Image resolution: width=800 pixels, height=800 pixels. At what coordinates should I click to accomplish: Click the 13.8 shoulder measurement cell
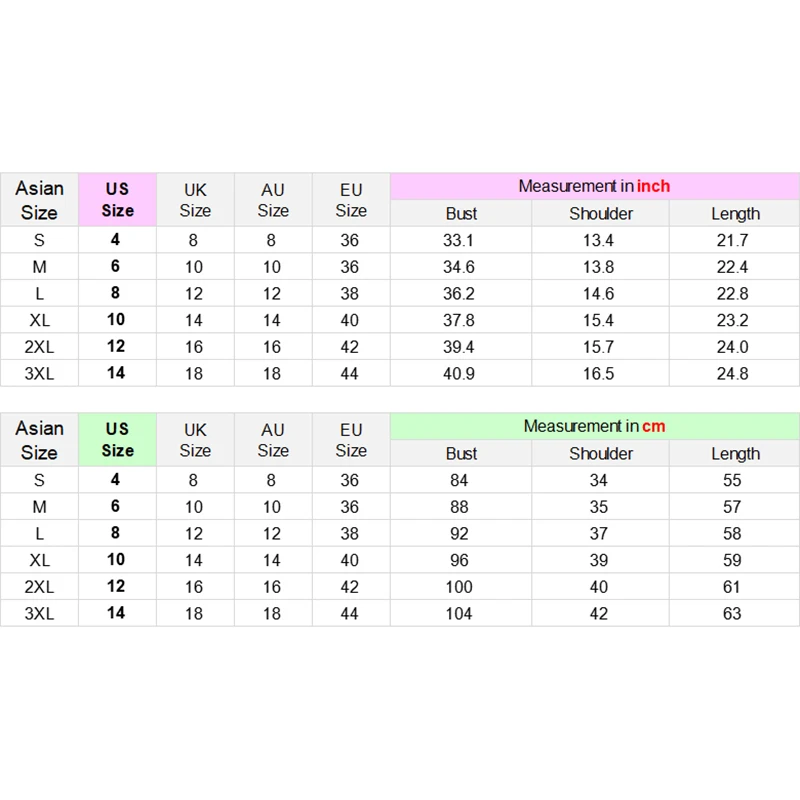point(599,267)
